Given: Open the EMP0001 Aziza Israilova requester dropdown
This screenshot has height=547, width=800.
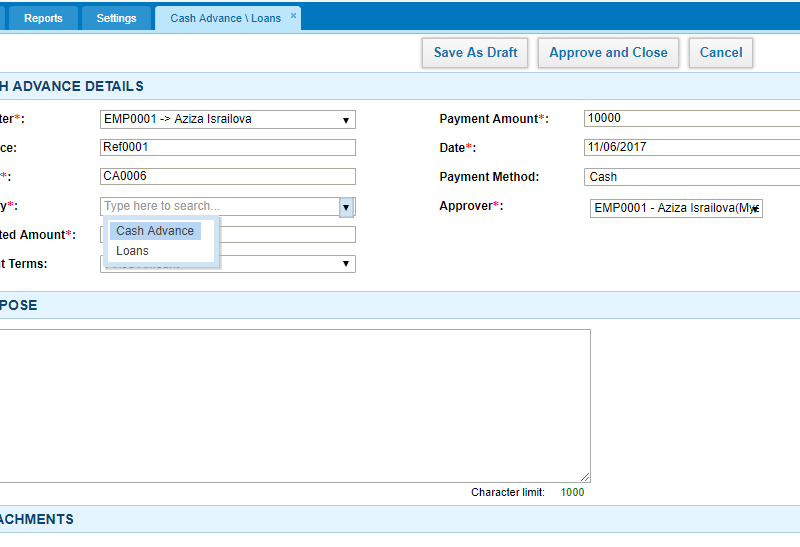Looking at the screenshot, I should (x=228, y=119).
